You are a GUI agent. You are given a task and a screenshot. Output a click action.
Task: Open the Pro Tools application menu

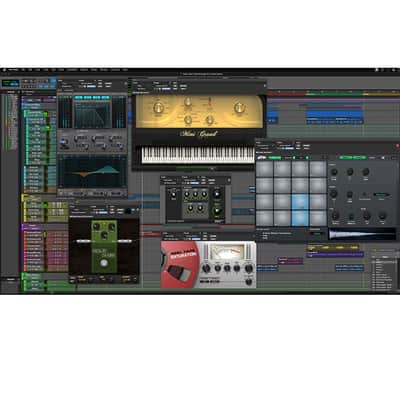13,70
